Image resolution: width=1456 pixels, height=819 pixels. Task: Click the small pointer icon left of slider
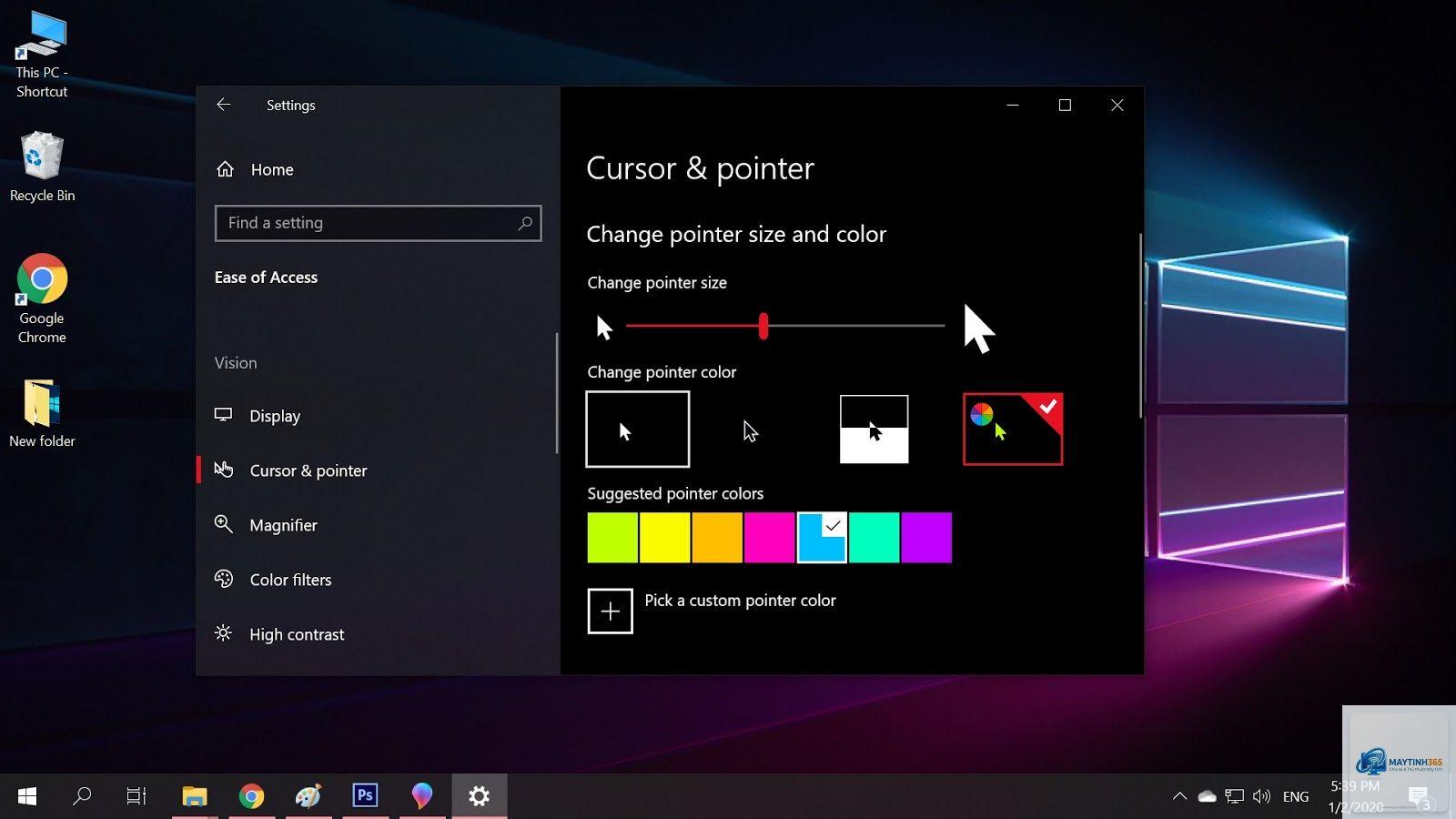coord(604,328)
